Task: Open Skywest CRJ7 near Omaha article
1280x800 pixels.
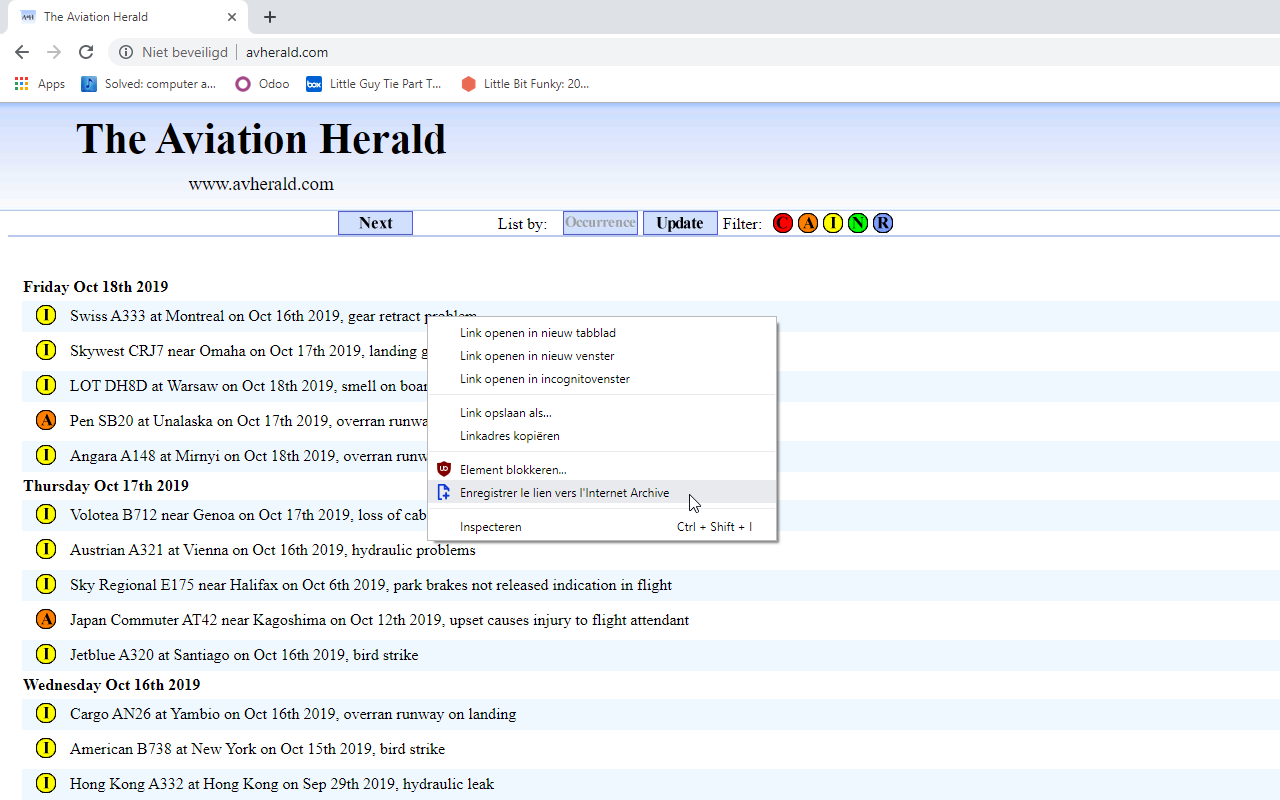Action: click(x=248, y=351)
